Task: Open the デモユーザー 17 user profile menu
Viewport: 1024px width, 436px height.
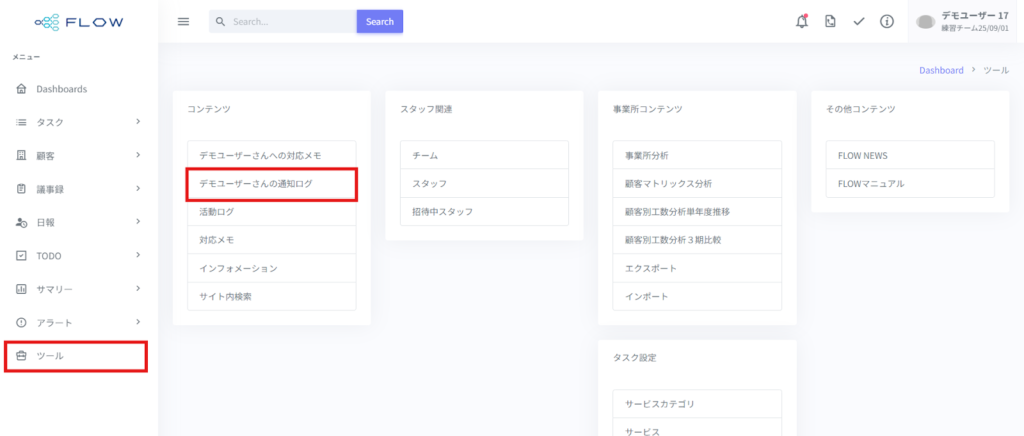Action: (964, 22)
